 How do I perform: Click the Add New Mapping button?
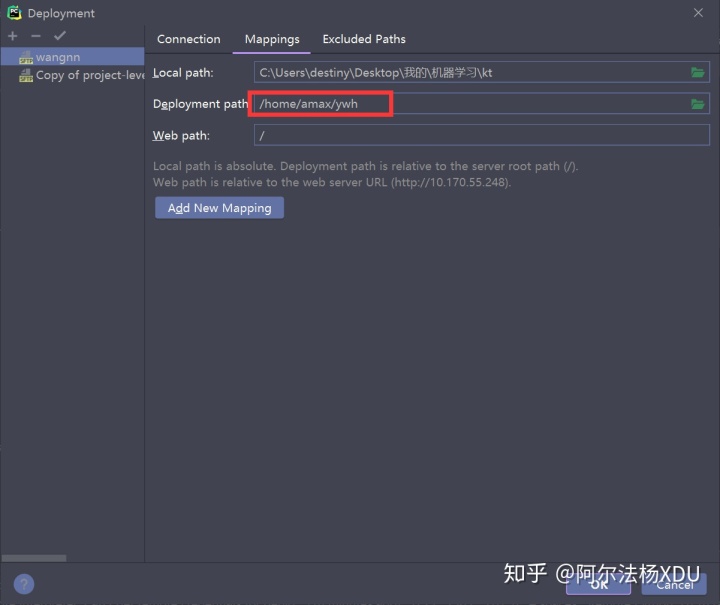click(219, 208)
